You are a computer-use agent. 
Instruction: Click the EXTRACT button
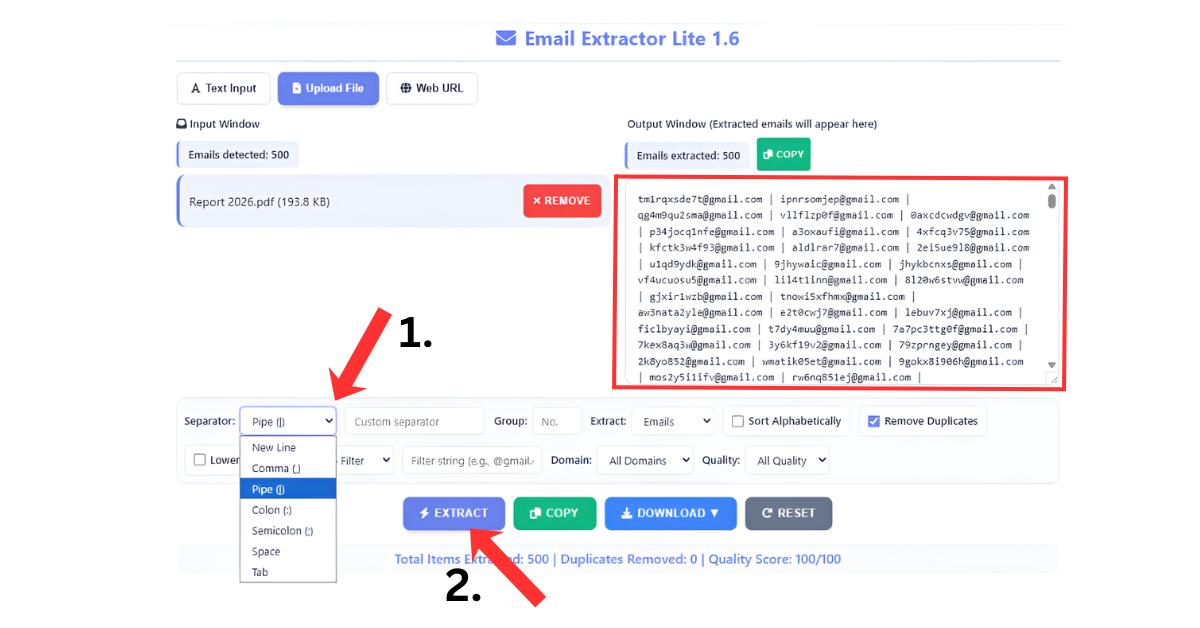click(454, 513)
